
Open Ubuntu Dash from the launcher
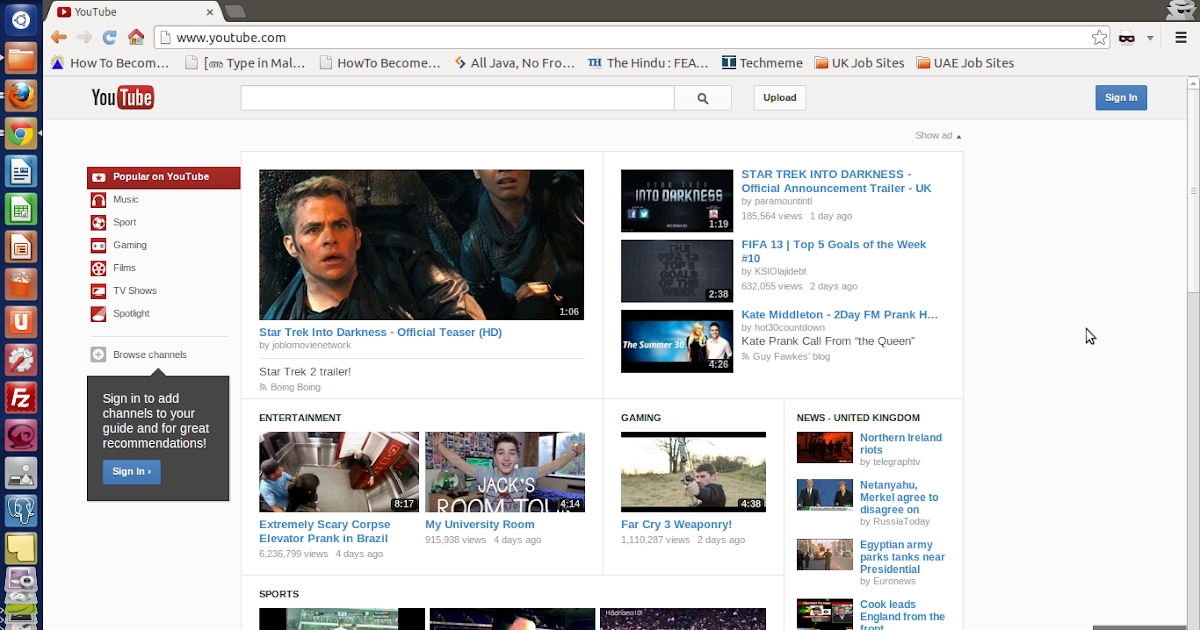tap(21, 19)
